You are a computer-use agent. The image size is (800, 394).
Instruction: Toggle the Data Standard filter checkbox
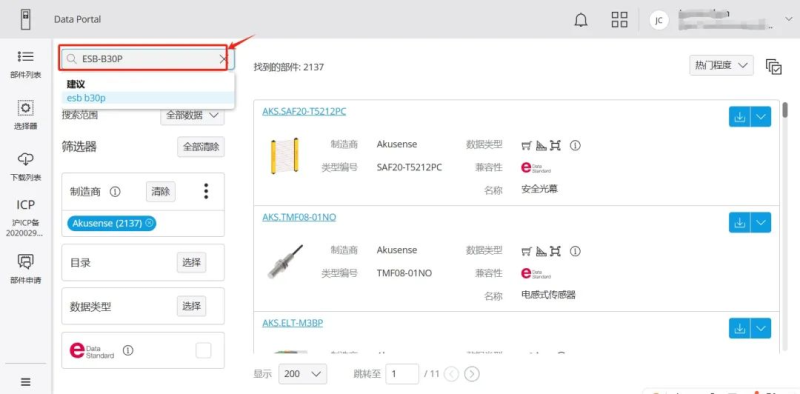click(x=204, y=351)
